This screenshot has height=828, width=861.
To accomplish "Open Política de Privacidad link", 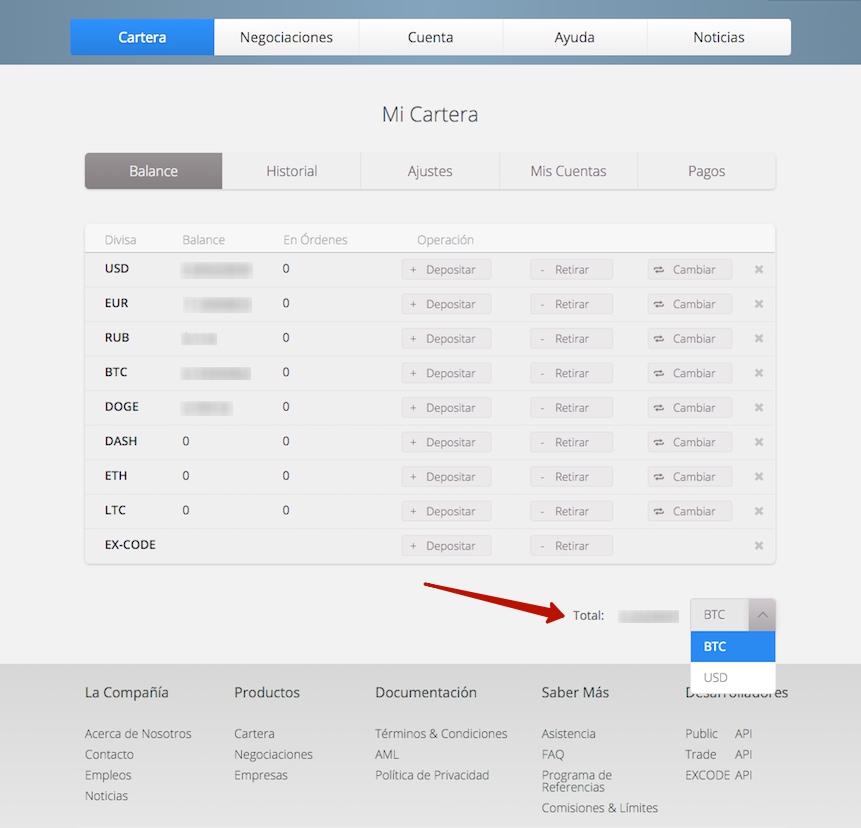I will [432, 775].
